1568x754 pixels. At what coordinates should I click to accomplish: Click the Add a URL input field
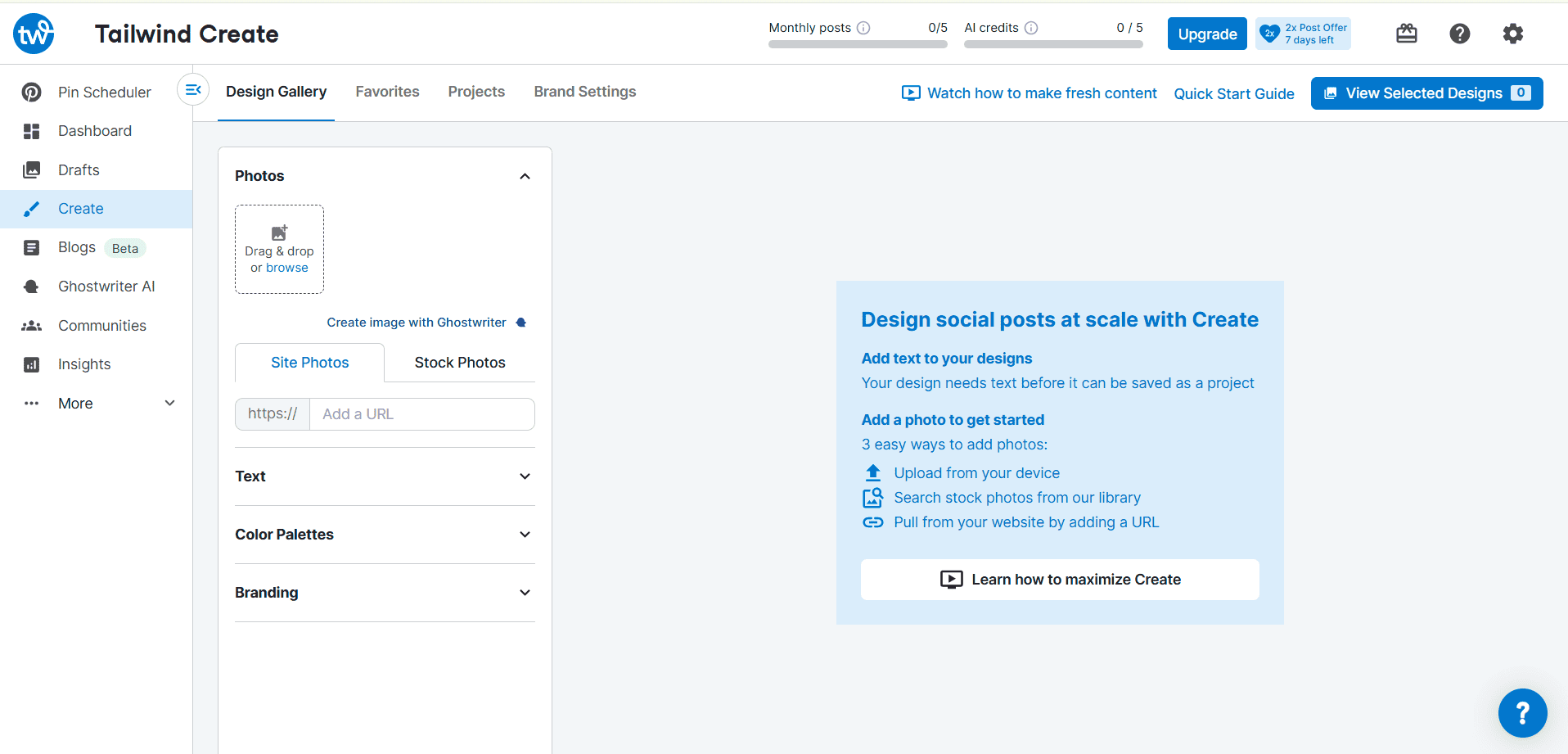(x=422, y=414)
